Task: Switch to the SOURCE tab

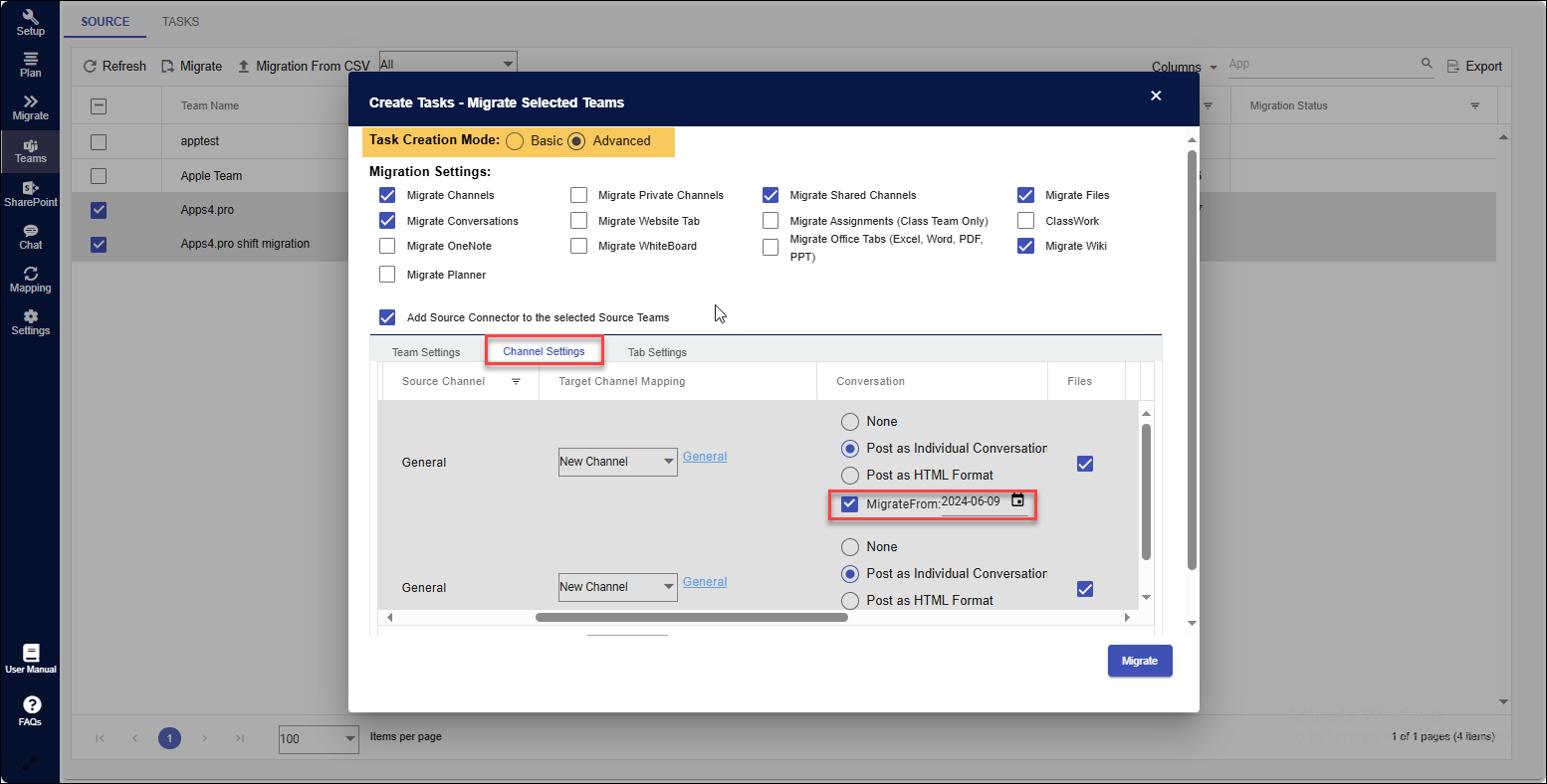Action: pyautogui.click(x=106, y=22)
